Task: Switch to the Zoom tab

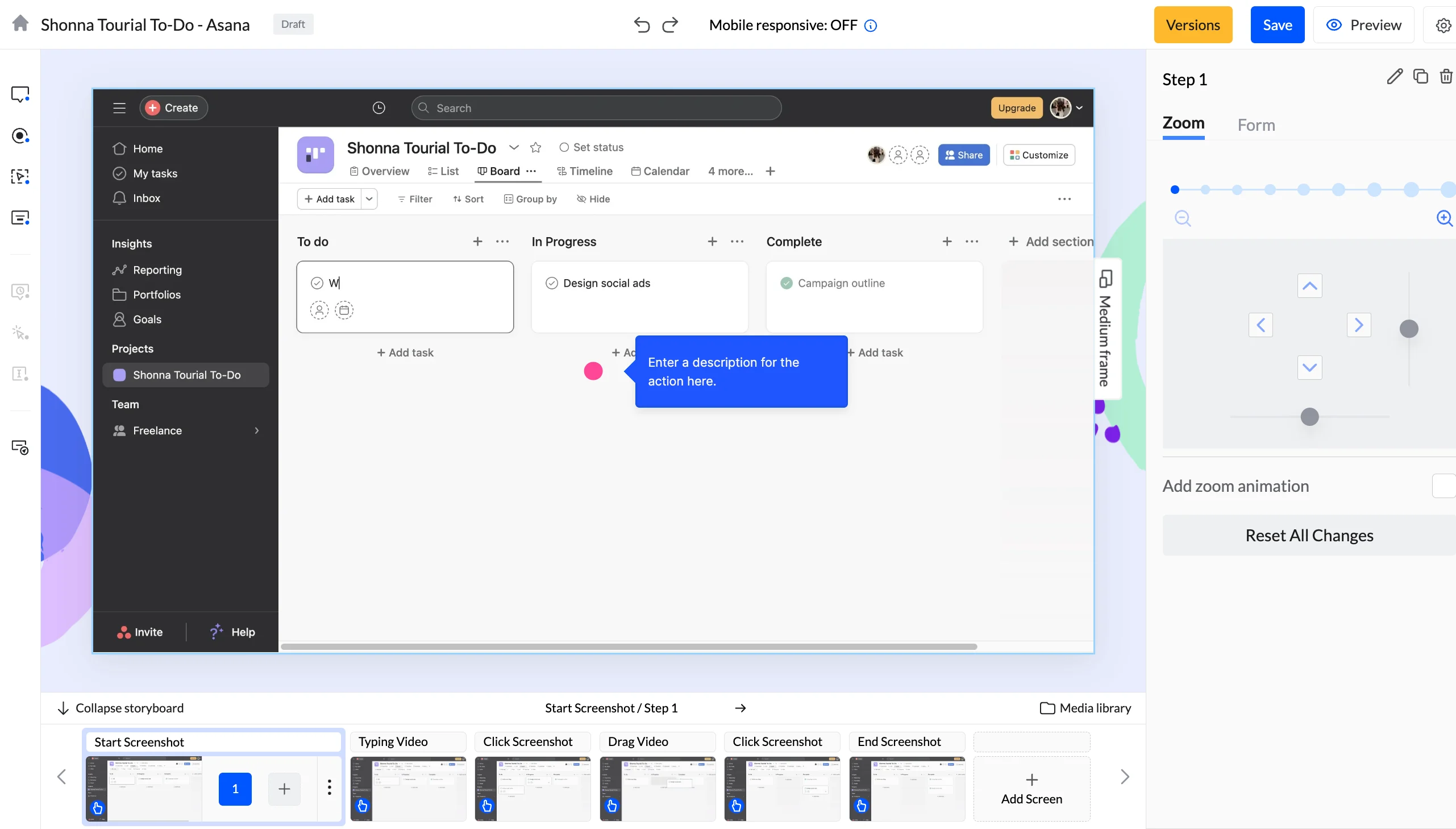Action: [1183, 123]
